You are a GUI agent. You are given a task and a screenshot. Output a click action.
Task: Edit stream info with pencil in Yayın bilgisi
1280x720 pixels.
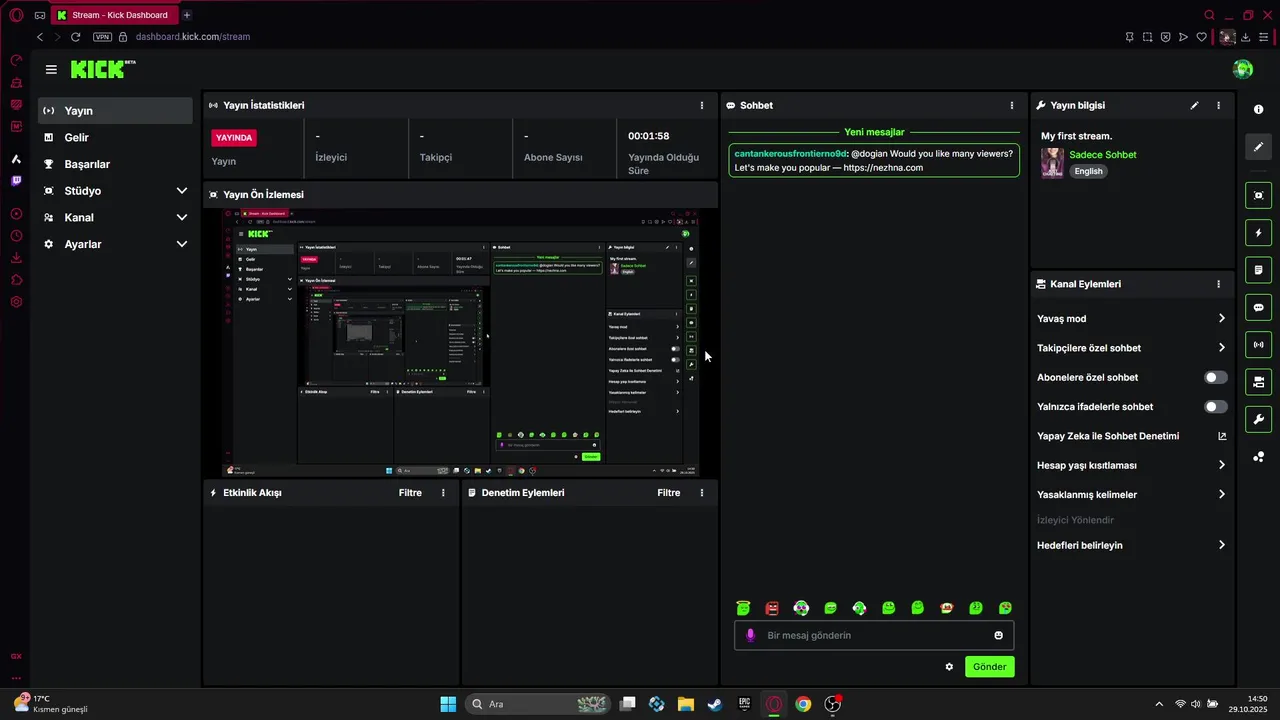(x=1194, y=105)
